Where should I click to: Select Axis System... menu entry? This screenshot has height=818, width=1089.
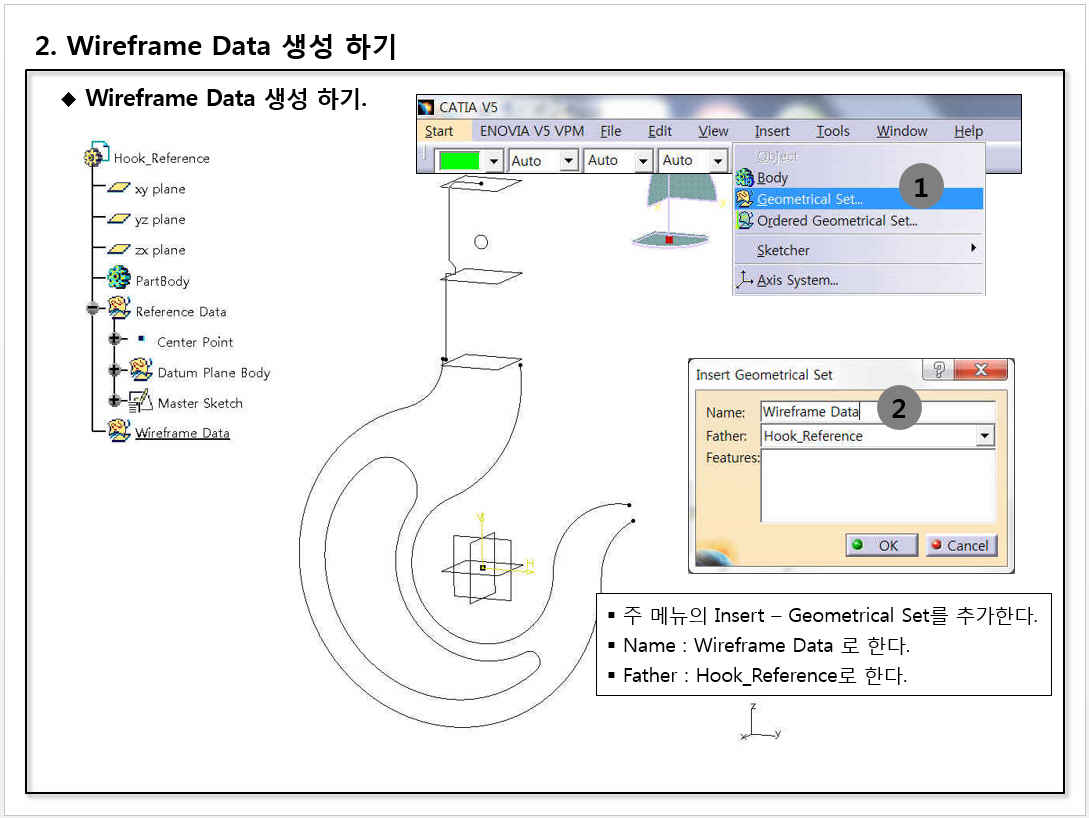tap(796, 280)
